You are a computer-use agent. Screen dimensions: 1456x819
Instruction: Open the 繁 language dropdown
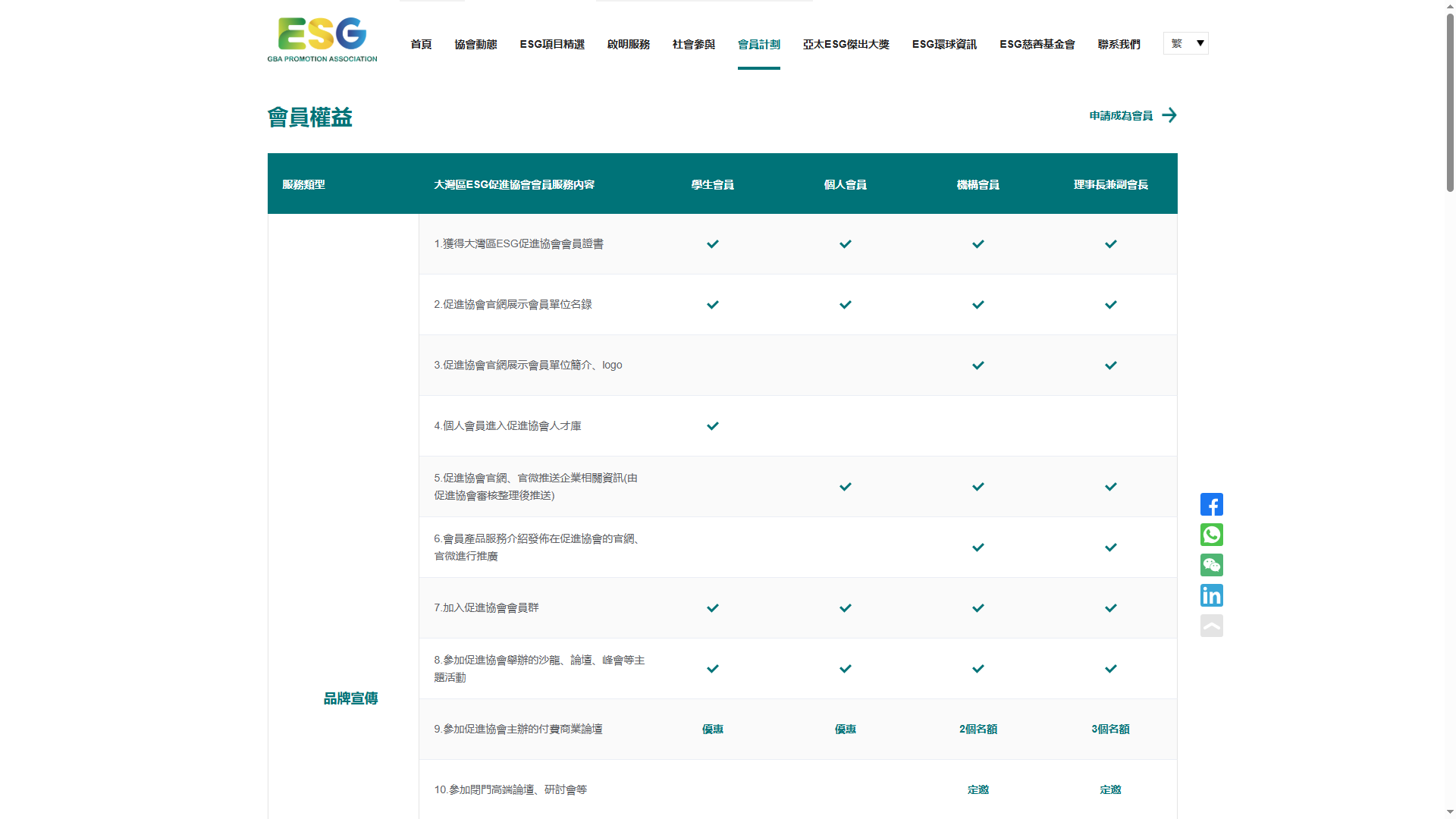click(1185, 43)
